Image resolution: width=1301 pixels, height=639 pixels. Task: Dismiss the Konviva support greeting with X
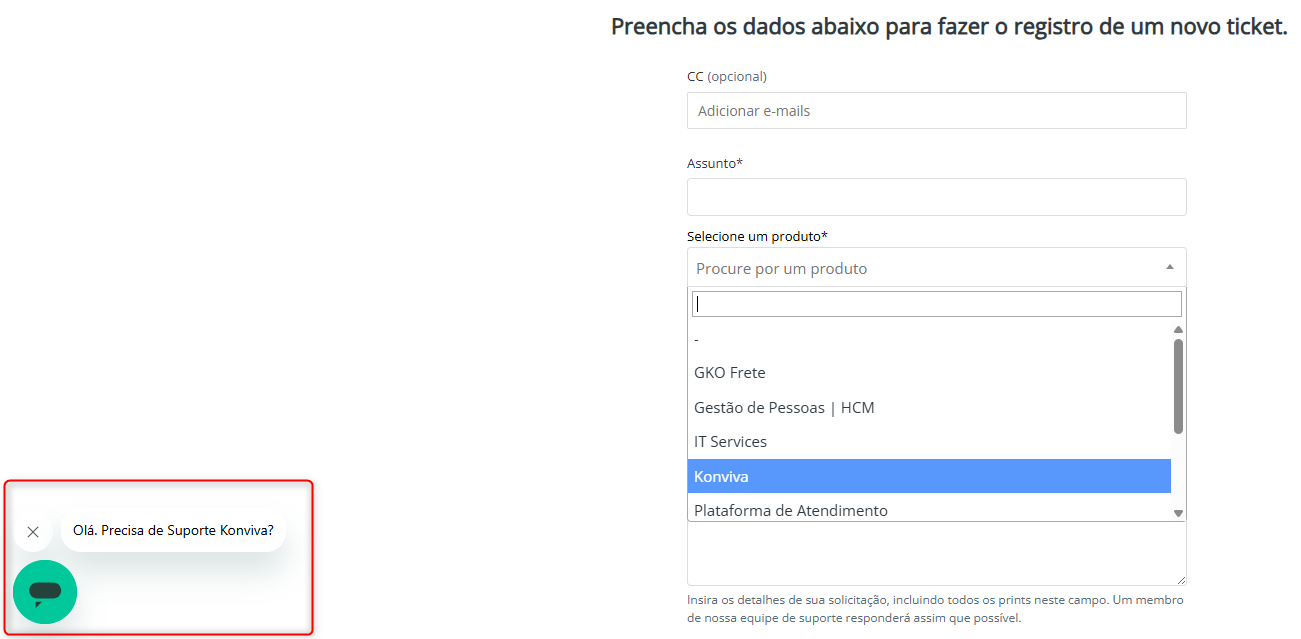[33, 532]
